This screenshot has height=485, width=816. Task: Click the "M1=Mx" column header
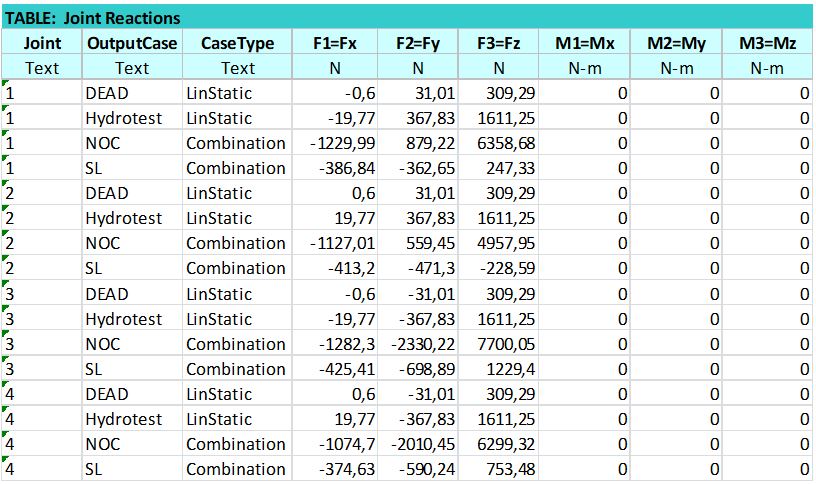pos(587,43)
